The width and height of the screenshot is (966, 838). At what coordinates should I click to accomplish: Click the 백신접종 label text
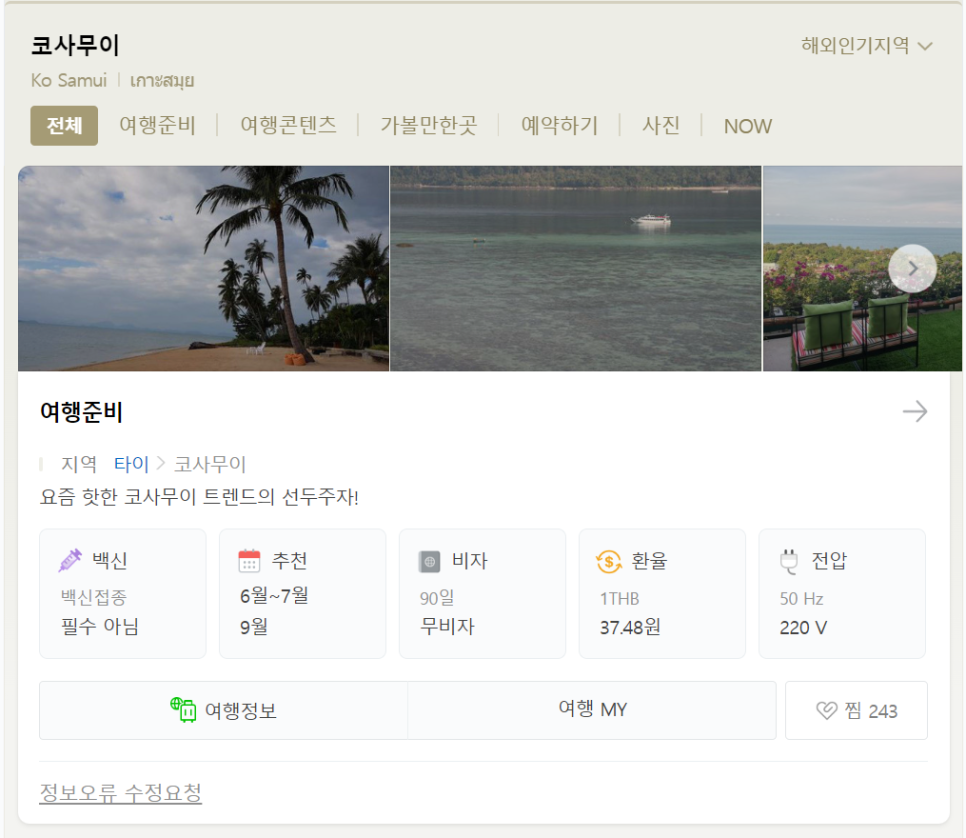click(x=94, y=597)
